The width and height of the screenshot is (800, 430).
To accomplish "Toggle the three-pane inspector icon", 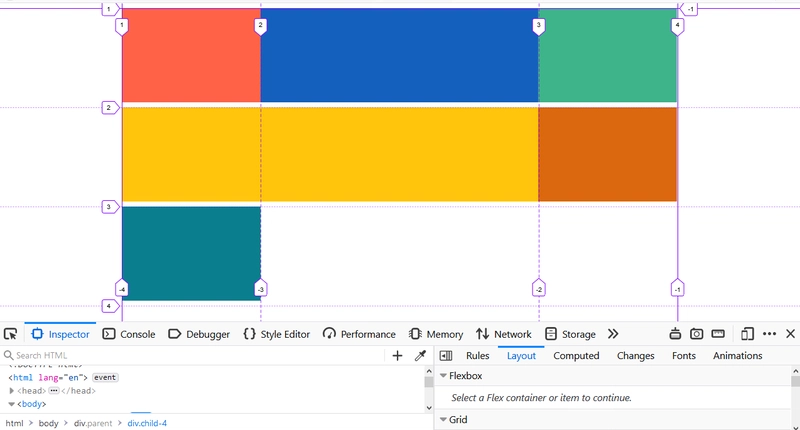I will point(446,356).
